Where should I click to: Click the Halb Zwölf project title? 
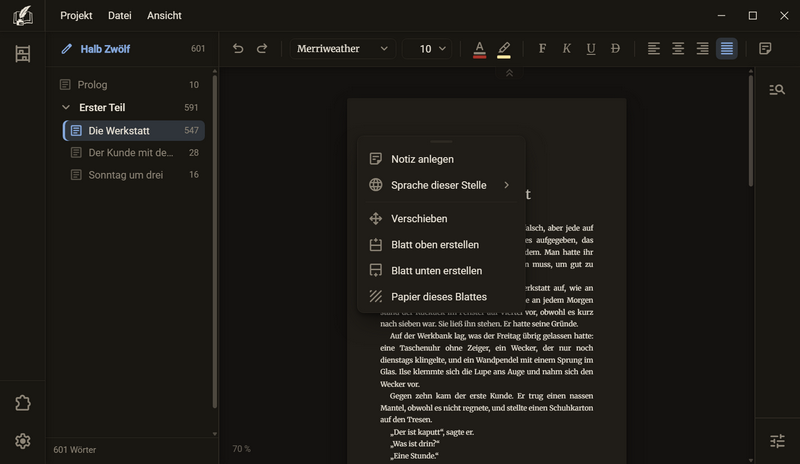coord(105,49)
